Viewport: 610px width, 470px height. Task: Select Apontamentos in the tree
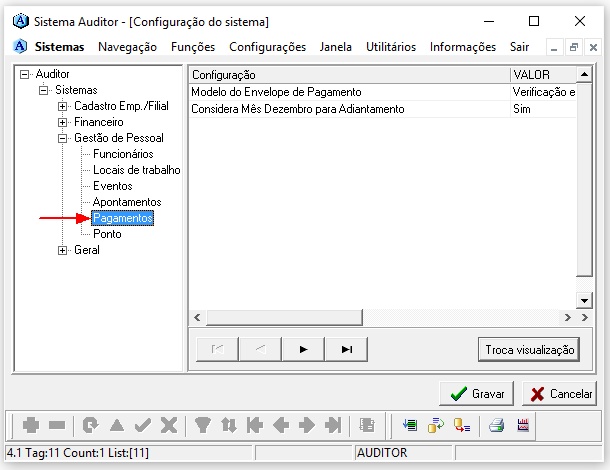127,202
